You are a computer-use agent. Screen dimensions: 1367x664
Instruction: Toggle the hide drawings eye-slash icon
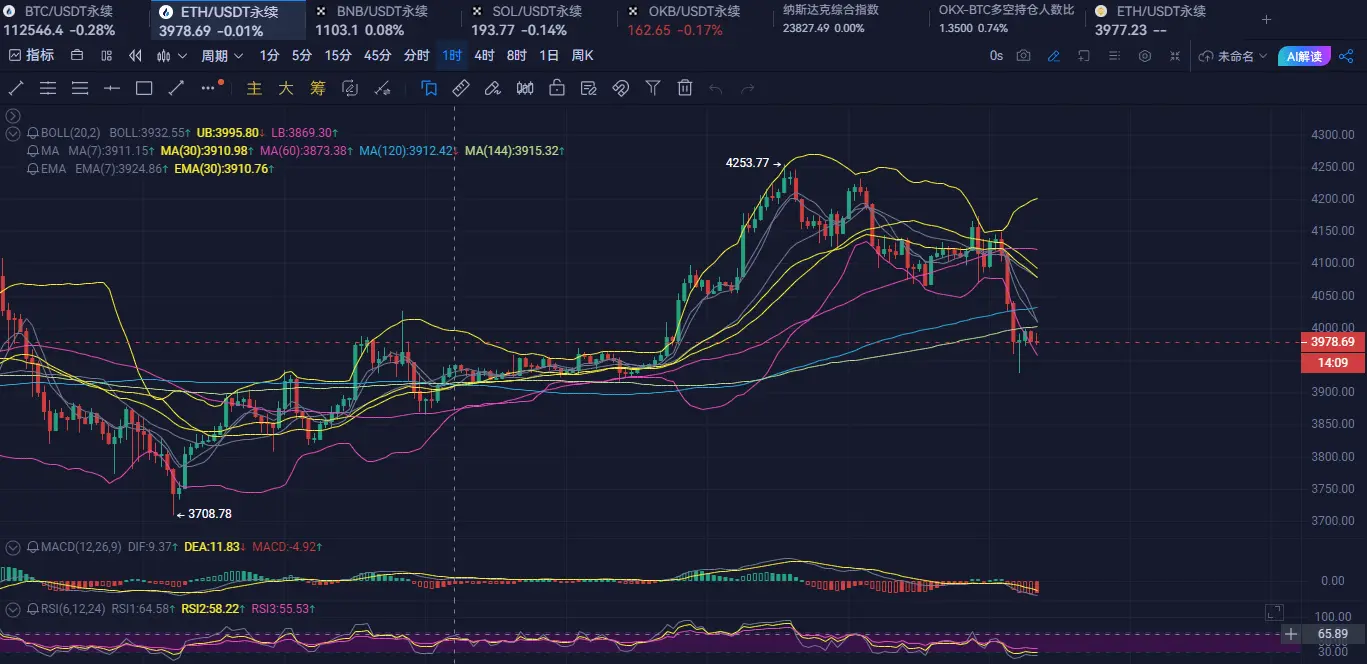tap(620, 88)
